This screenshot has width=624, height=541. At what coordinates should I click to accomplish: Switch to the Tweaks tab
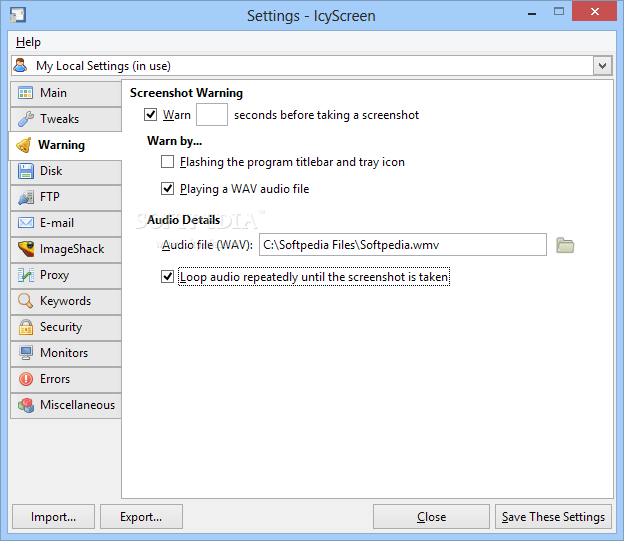pos(66,119)
